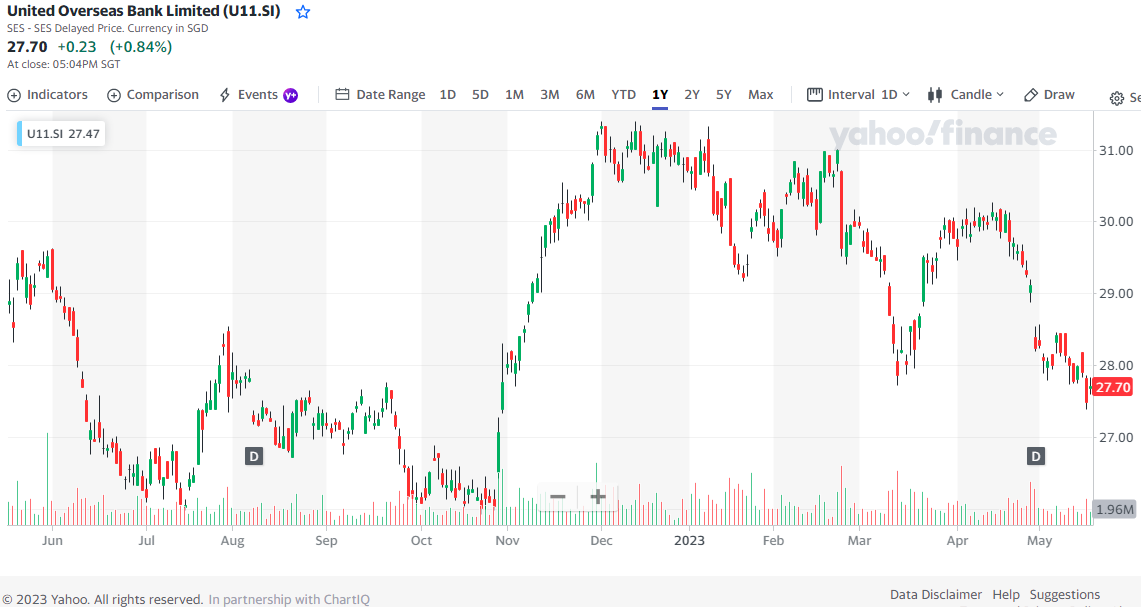Screen dimensions: 1141x607
Task: Click the Nov date axis label
Action: click(x=507, y=540)
